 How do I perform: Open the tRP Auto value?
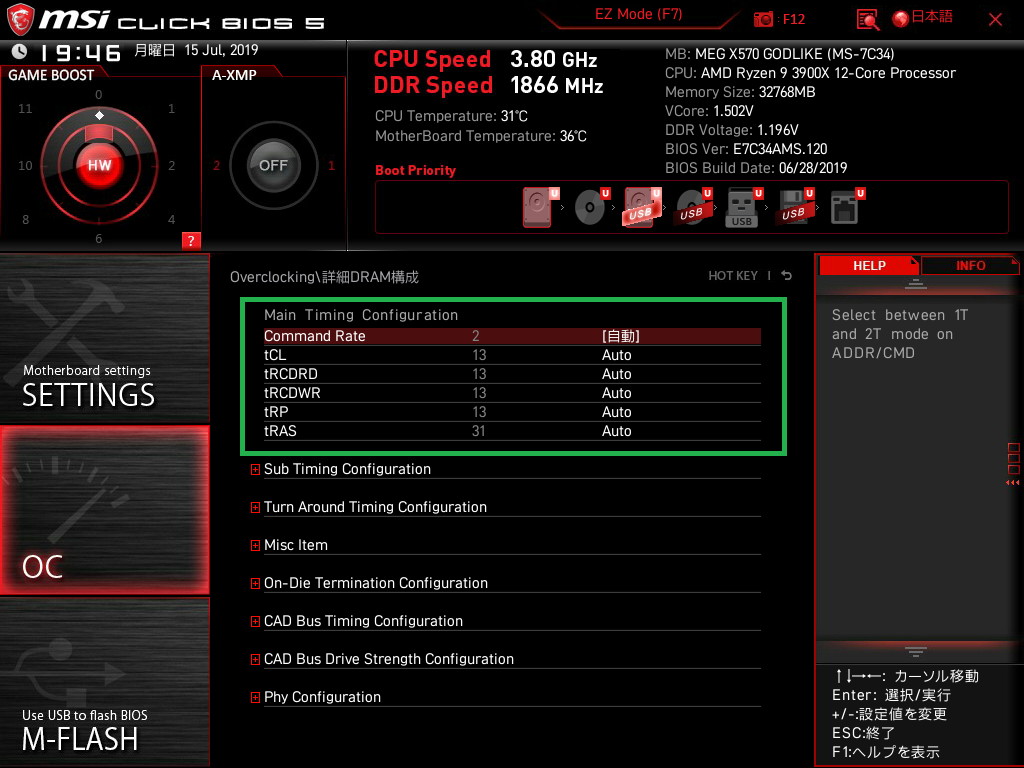tap(616, 411)
